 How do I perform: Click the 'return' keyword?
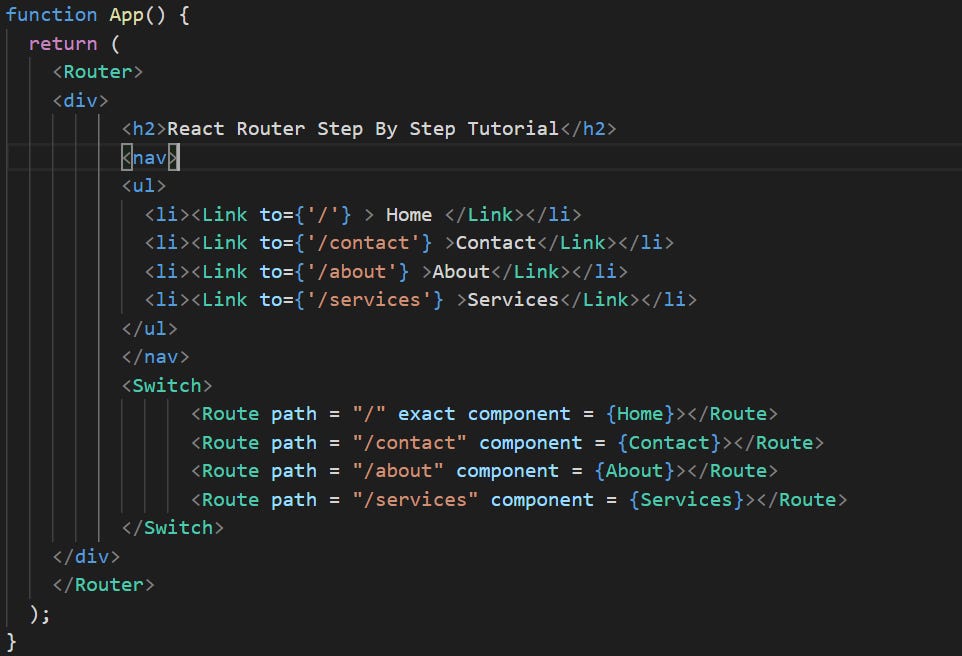[63, 44]
